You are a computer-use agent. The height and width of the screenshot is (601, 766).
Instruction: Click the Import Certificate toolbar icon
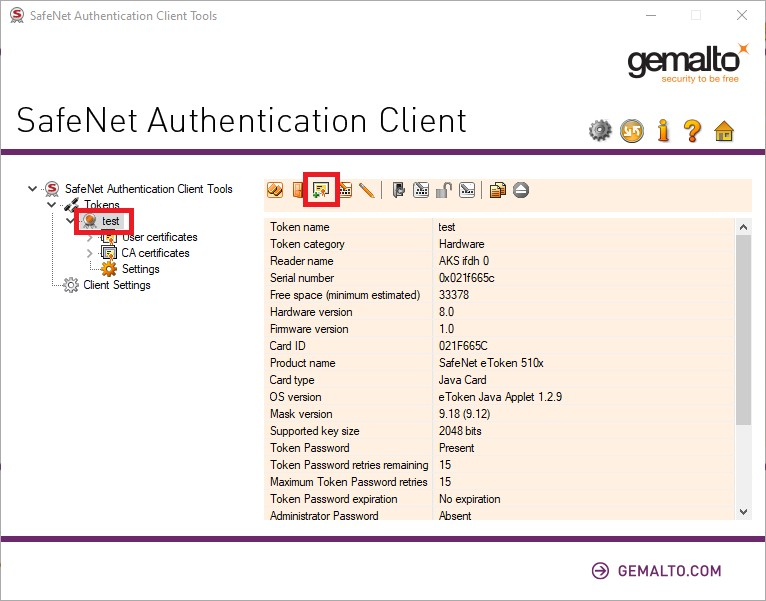pyautogui.click(x=322, y=190)
